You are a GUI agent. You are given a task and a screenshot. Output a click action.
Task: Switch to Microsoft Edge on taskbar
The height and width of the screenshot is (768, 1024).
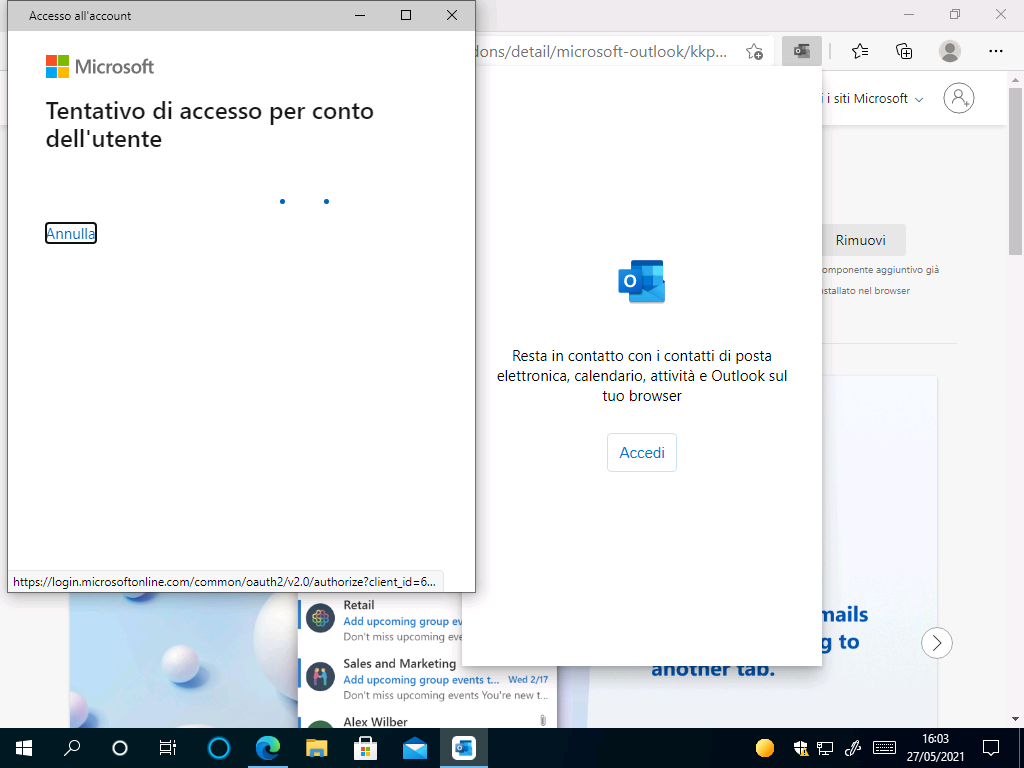[x=268, y=748]
